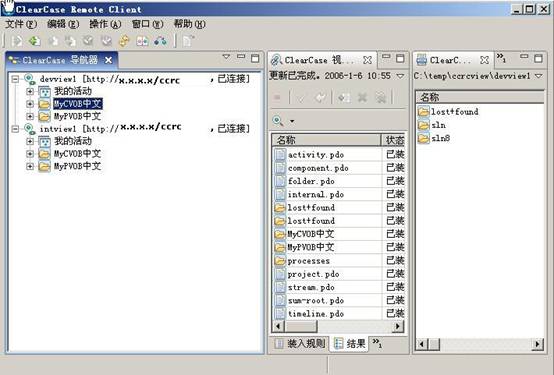Open the 文件(F) menu

coord(21,24)
